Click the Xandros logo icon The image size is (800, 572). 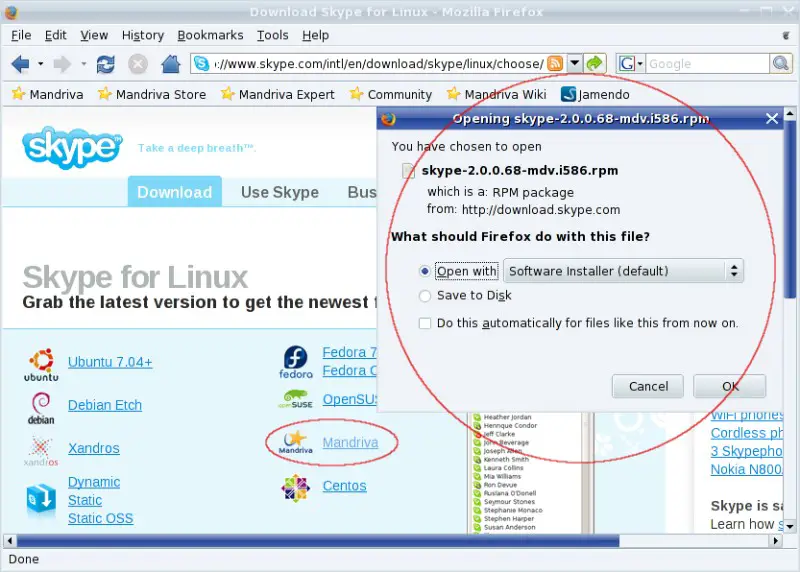click(41, 451)
